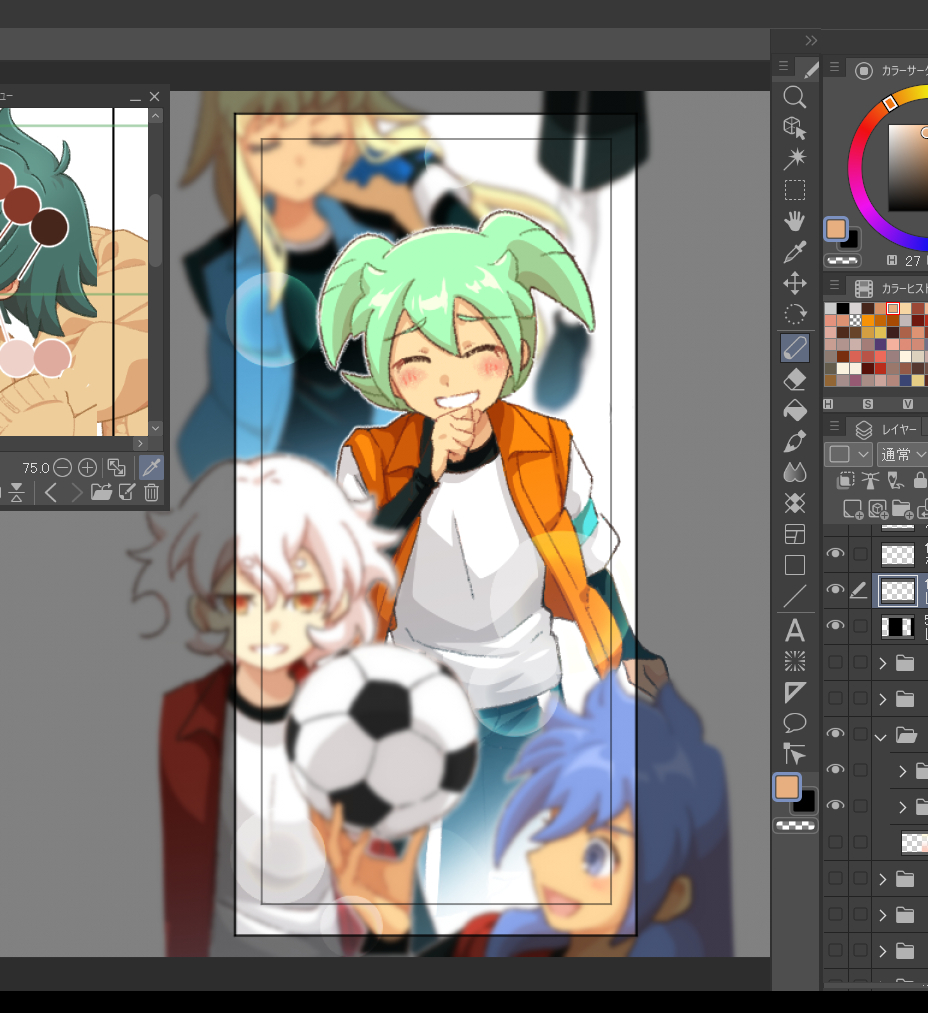Open レイヤー panel hamburger menu
This screenshot has height=1013, width=928.
coord(834,426)
